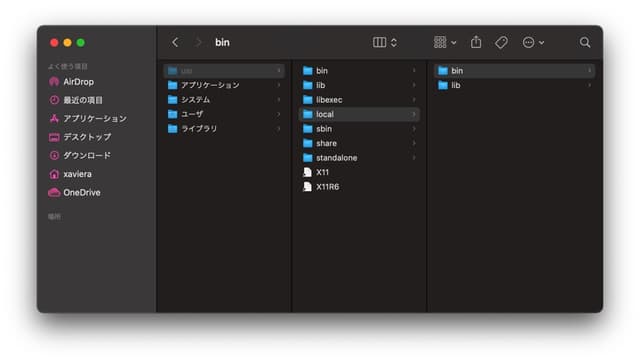Click the 場所 sidebar header
The image size is (640, 362).
click(54, 217)
